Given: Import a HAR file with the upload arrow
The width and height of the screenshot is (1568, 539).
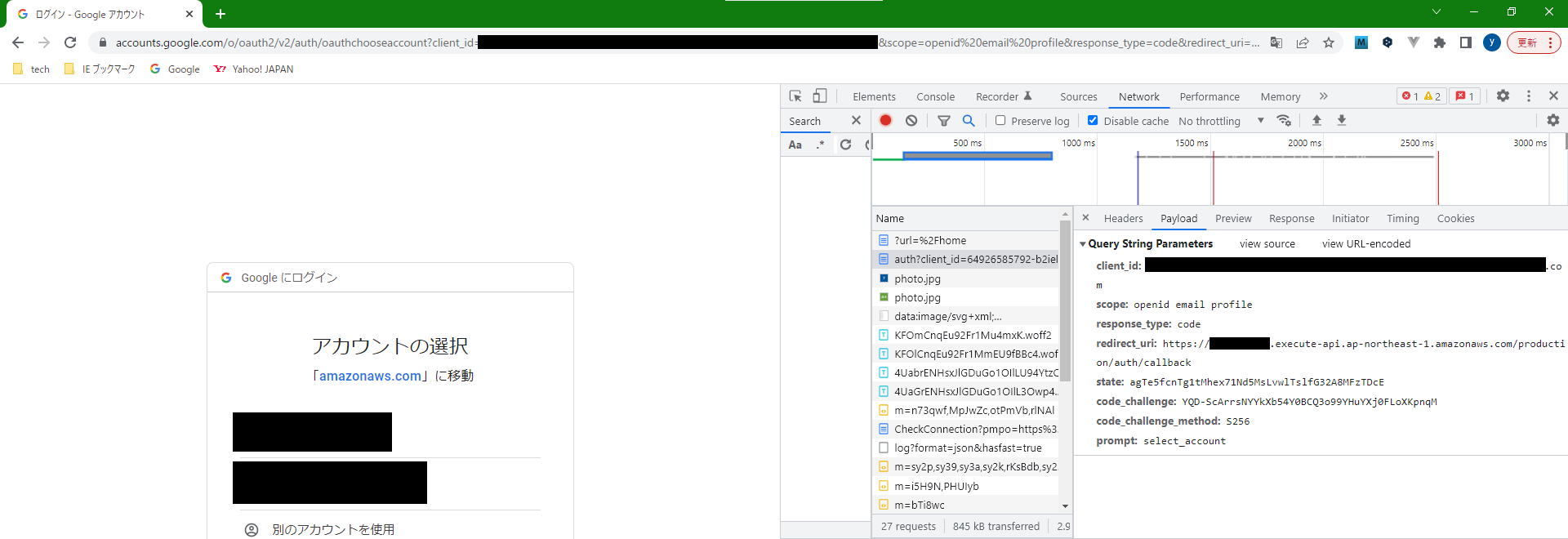Looking at the screenshot, I should pos(1316,120).
